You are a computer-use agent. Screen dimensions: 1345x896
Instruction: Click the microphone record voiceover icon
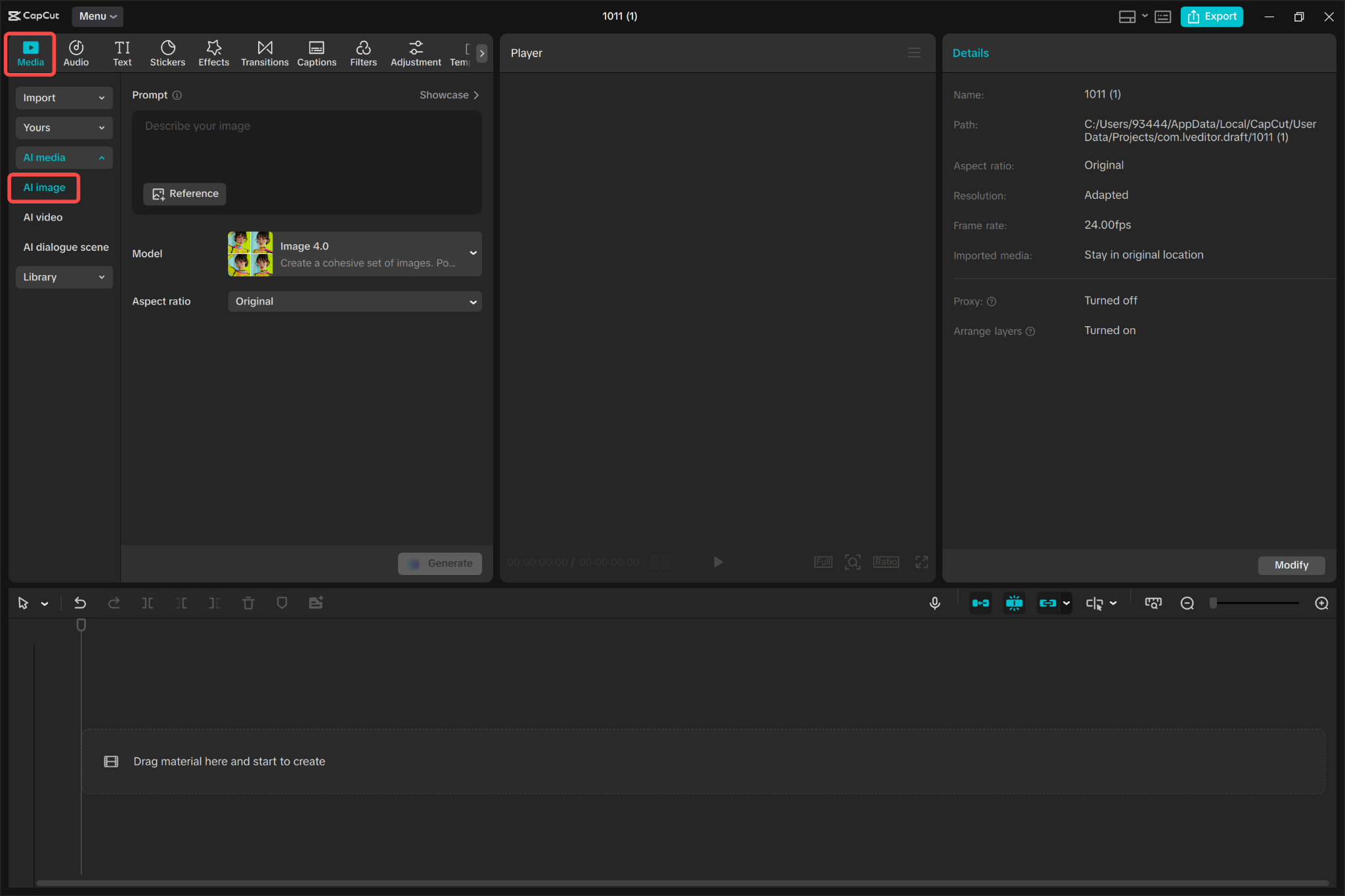(935, 603)
